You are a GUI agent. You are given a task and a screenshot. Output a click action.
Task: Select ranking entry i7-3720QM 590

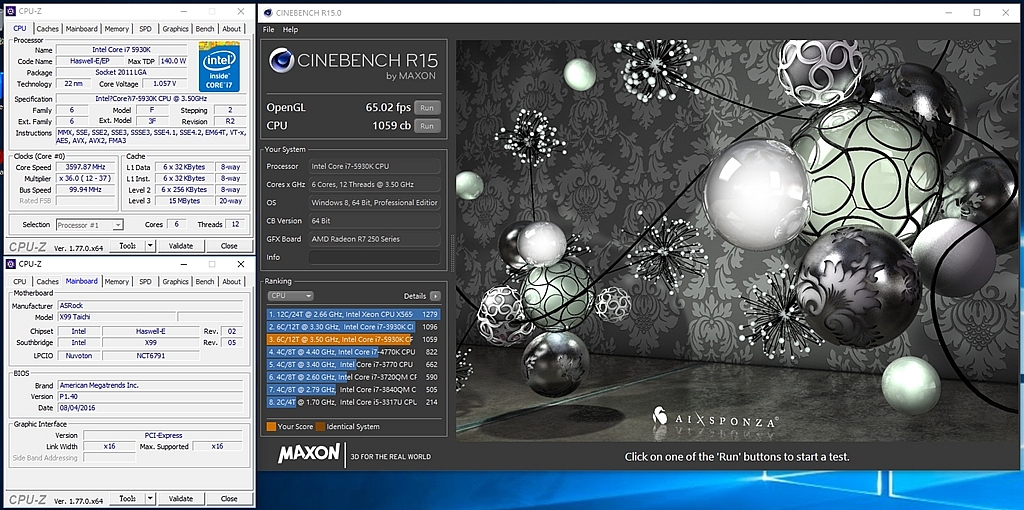(353, 377)
